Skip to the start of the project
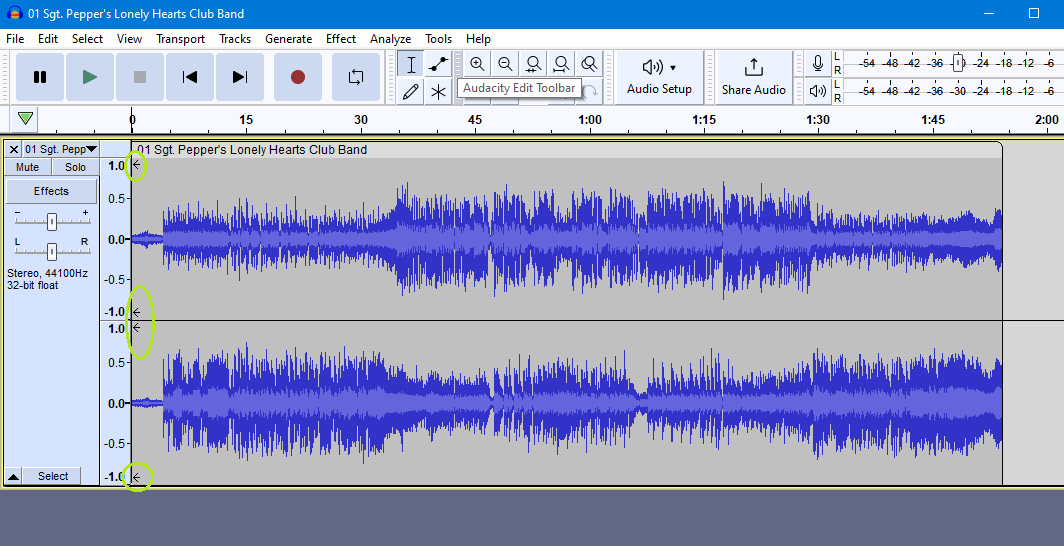Screen dimensions: 1064x546 (190, 77)
